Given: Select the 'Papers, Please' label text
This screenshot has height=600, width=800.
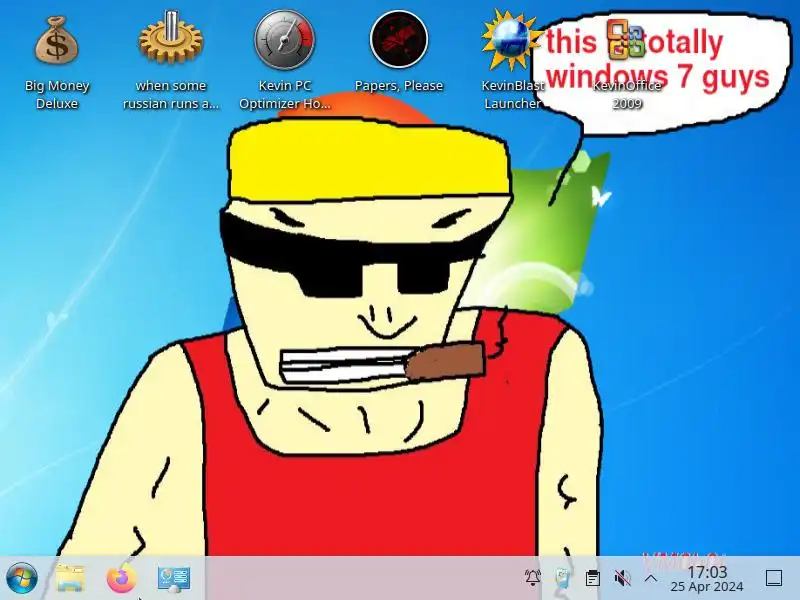Looking at the screenshot, I should 398,86.
